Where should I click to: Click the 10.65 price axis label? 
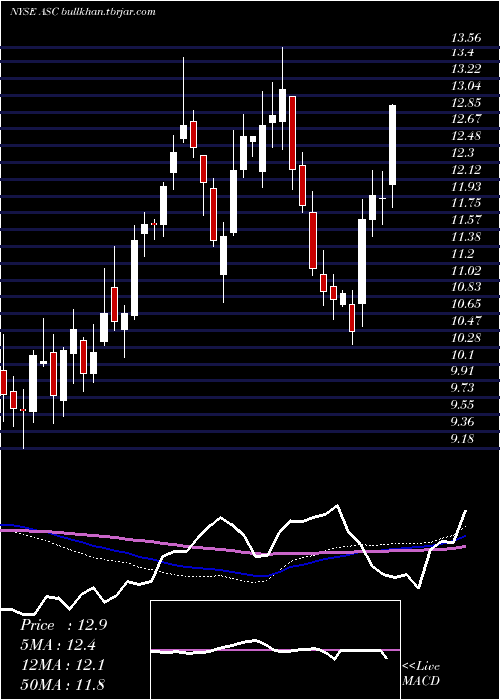466,304
